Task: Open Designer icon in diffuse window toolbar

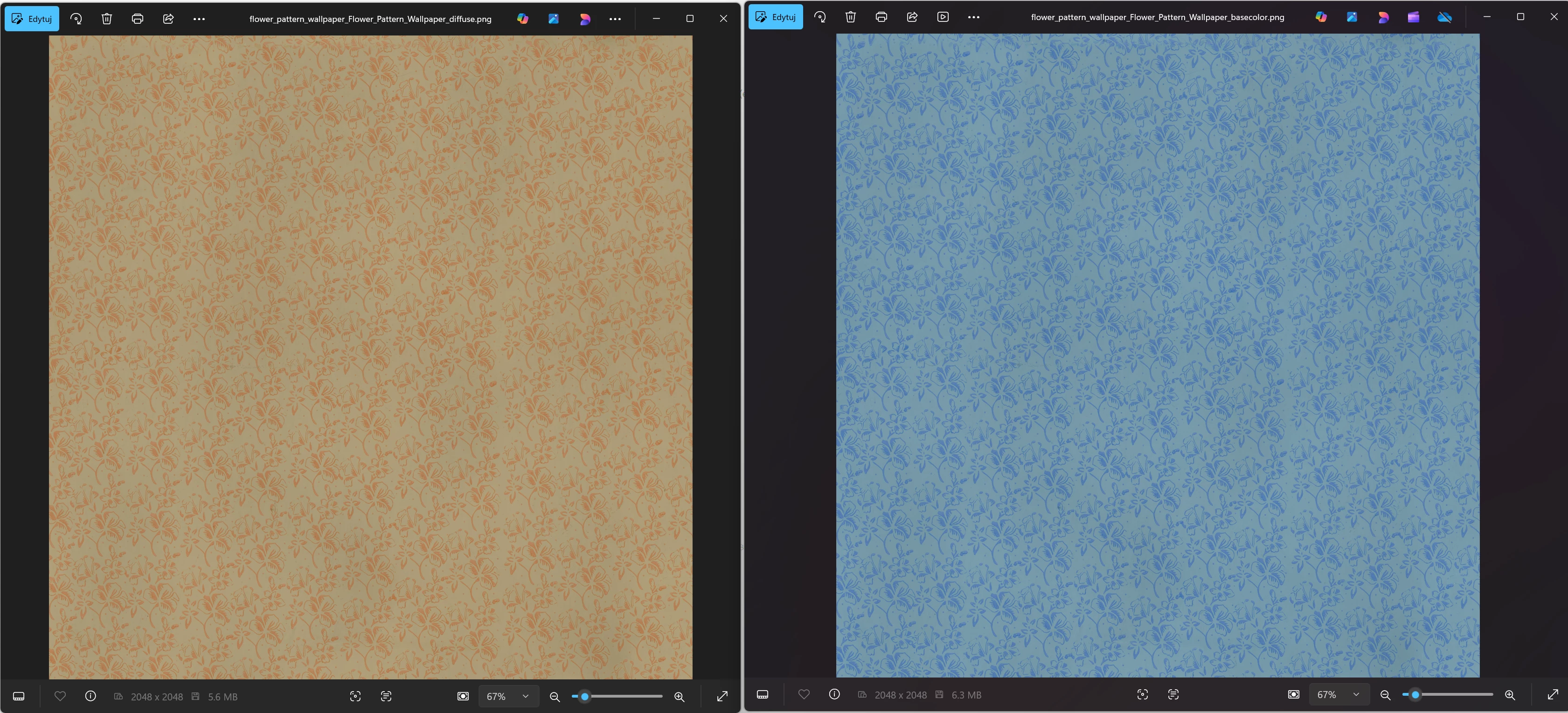Action: 584,19
